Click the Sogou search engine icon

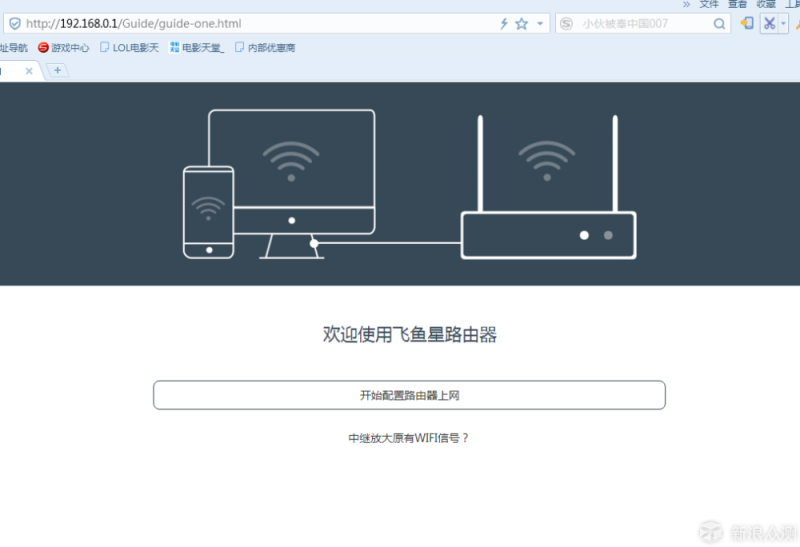pyautogui.click(x=566, y=23)
